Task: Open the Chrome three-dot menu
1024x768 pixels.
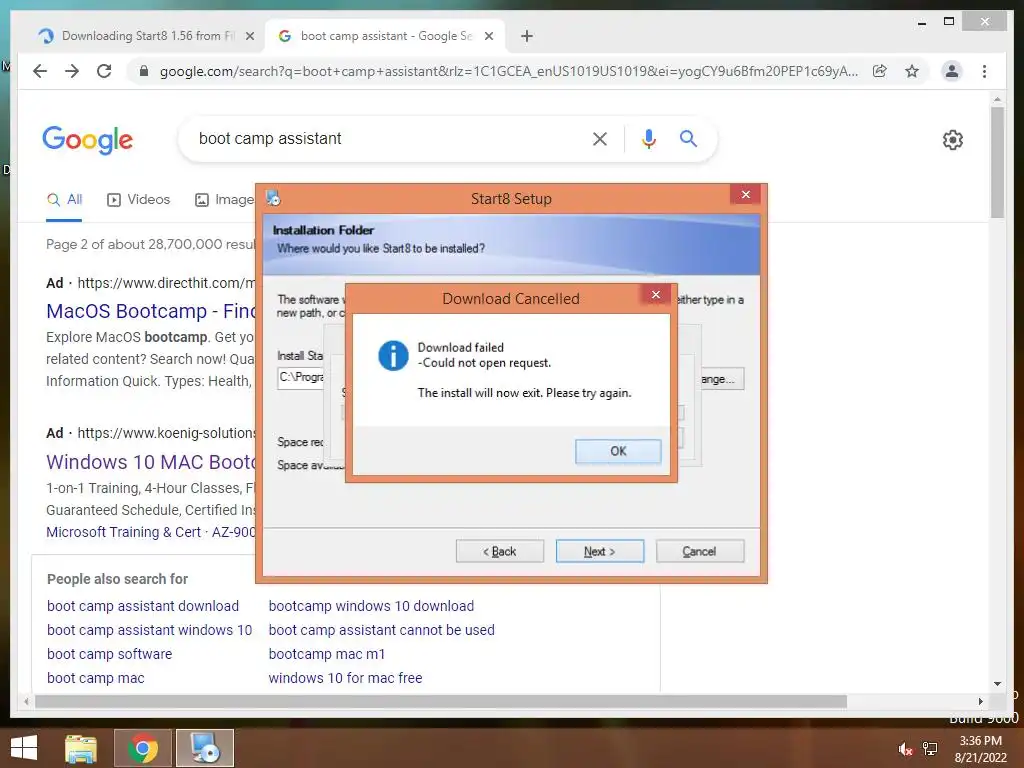Action: (984, 71)
